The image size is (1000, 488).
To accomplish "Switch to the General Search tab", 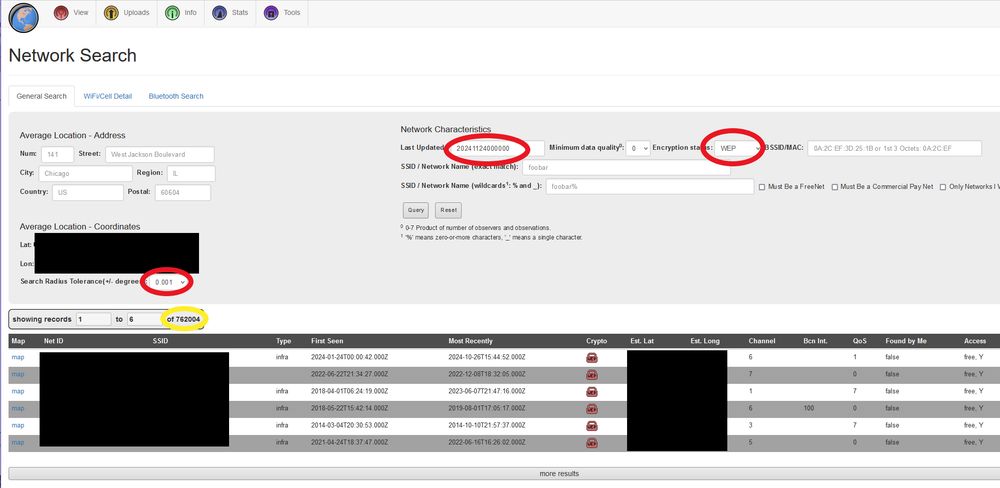I will click(x=41, y=96).
